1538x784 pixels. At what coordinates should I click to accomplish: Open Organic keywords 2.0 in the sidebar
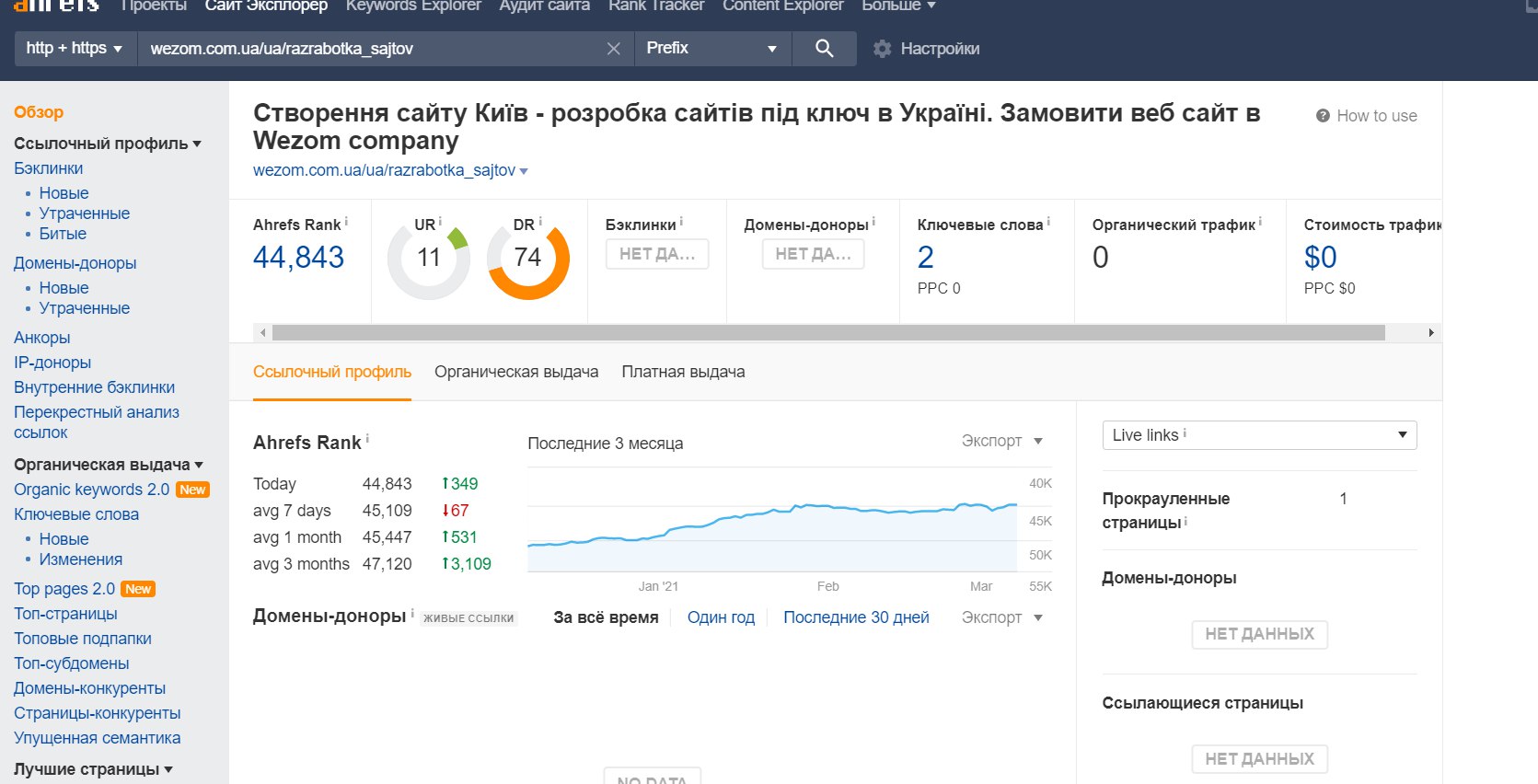coord(91,490)
